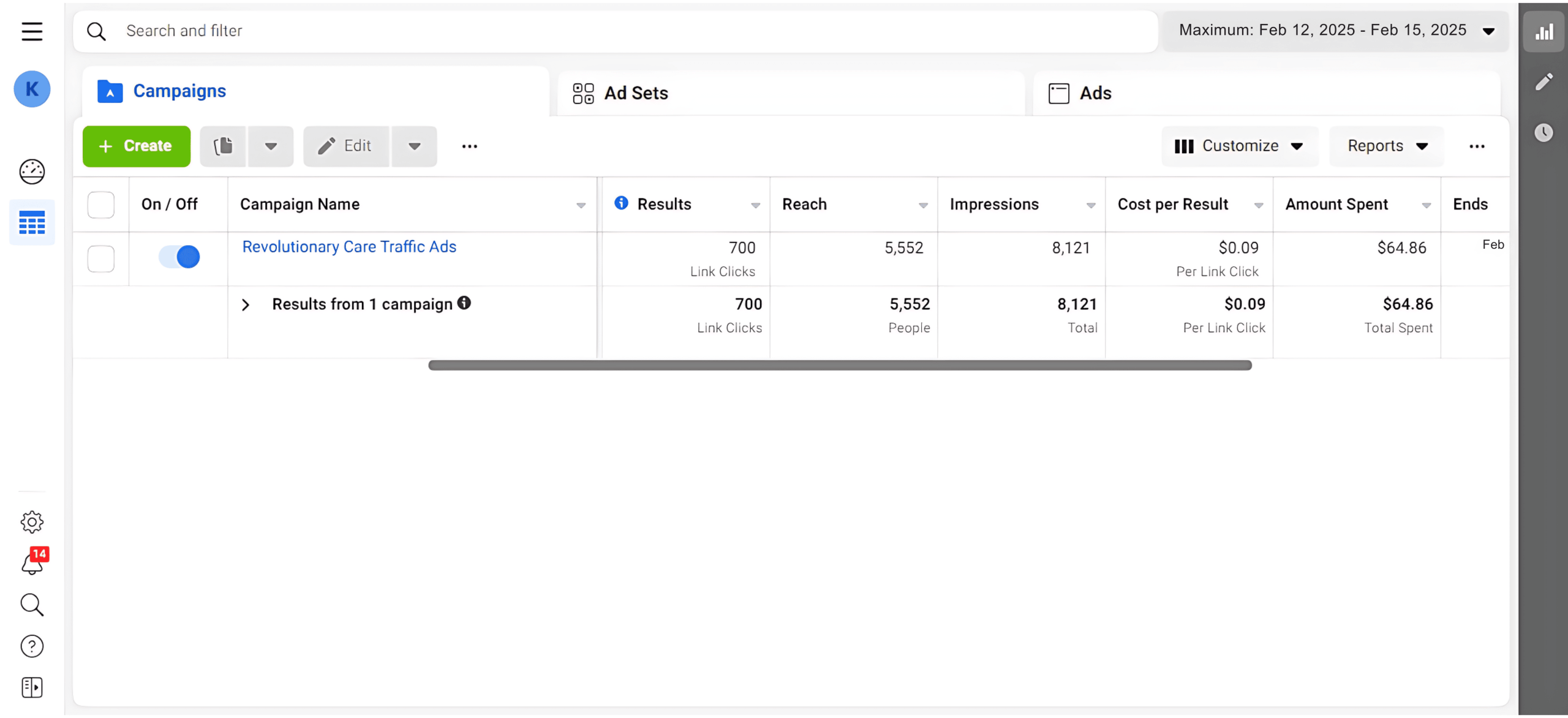Click the horizontal table scrollbar
1568x718 pixels.
click(x=839, y=365)
